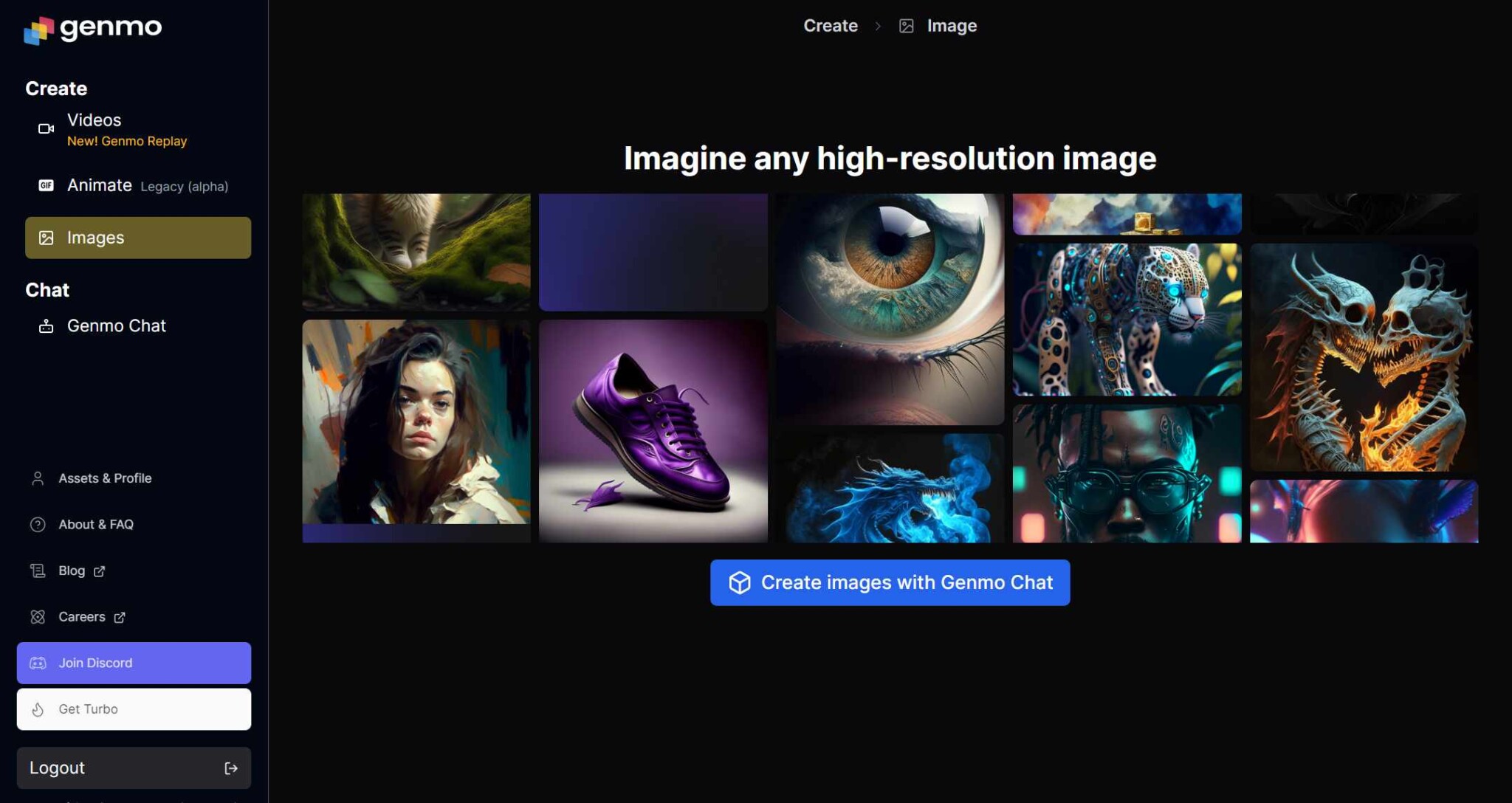Click the Careers icon in the sidebar
The height and width of the screenshot is (803, 1512).
point(38,616)
